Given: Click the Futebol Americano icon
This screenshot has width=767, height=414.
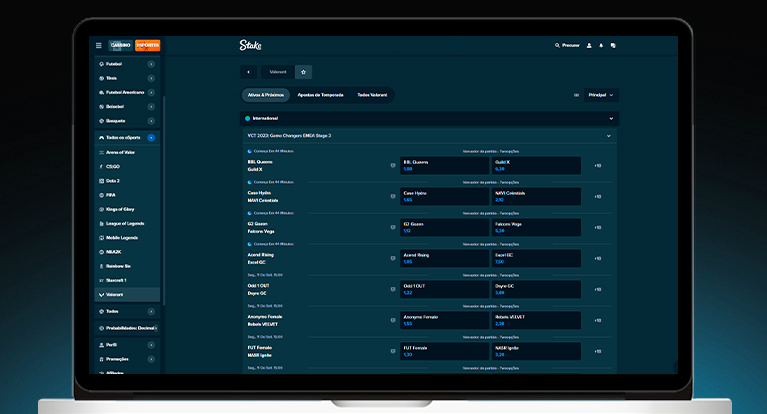Looking at the screenshot, I should point(101,92).
